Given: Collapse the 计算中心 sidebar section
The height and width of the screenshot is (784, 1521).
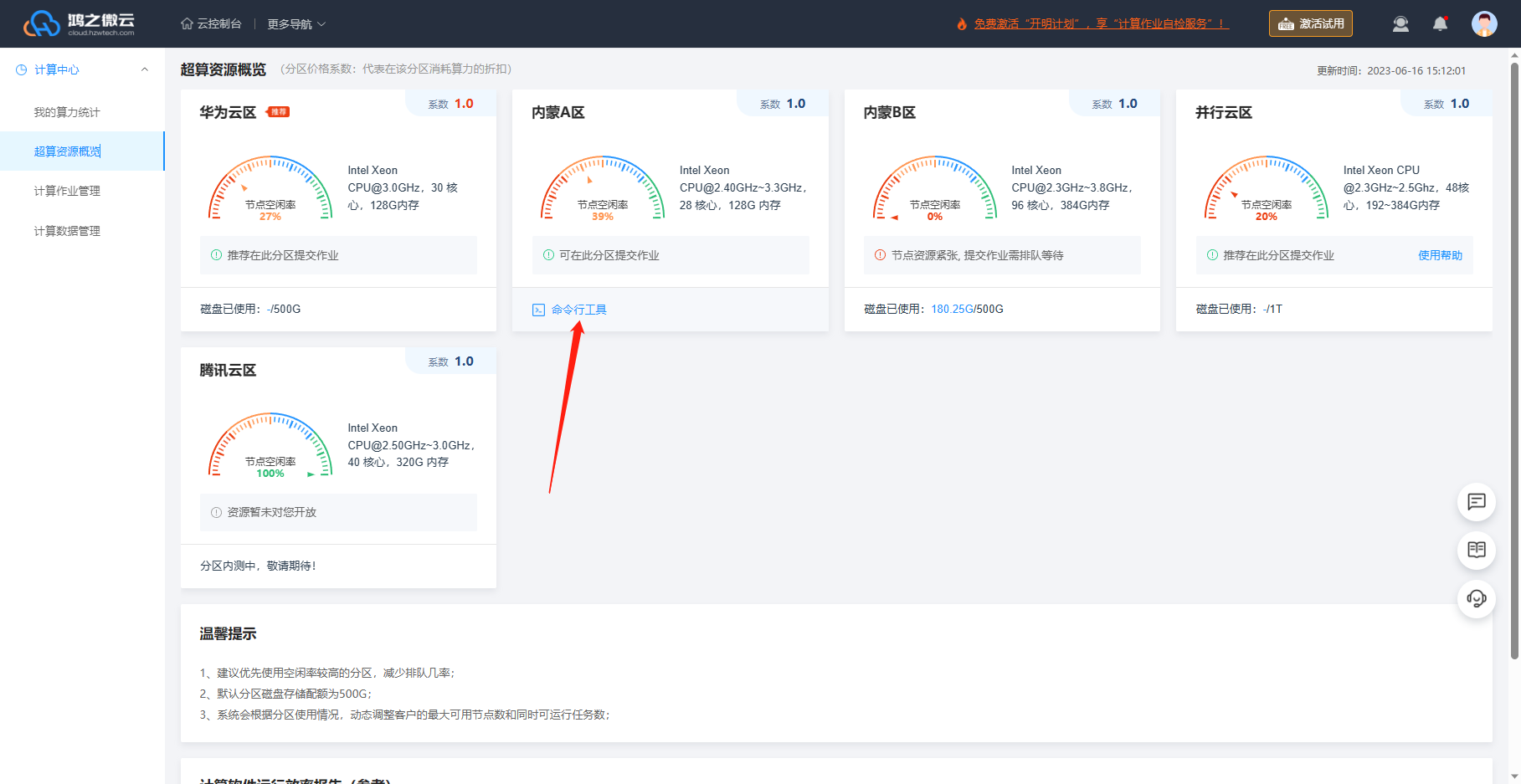Looking at the screenshot, I should [145, 69].
